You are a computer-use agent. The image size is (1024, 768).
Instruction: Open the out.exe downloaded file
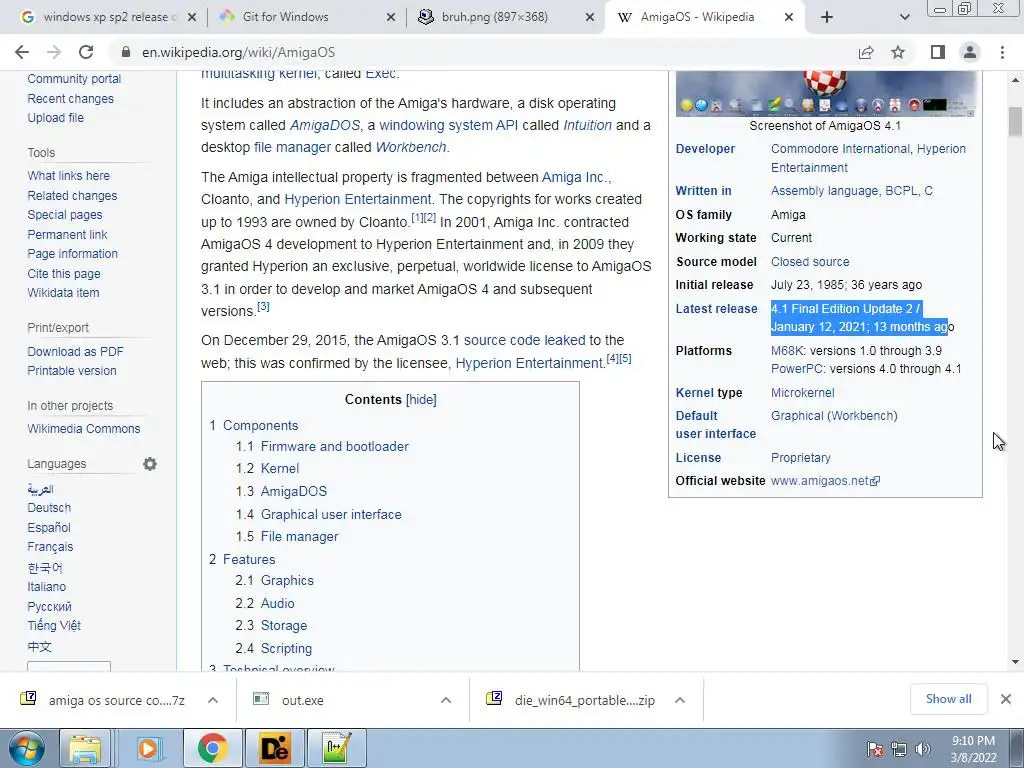(x=302, y=700)
